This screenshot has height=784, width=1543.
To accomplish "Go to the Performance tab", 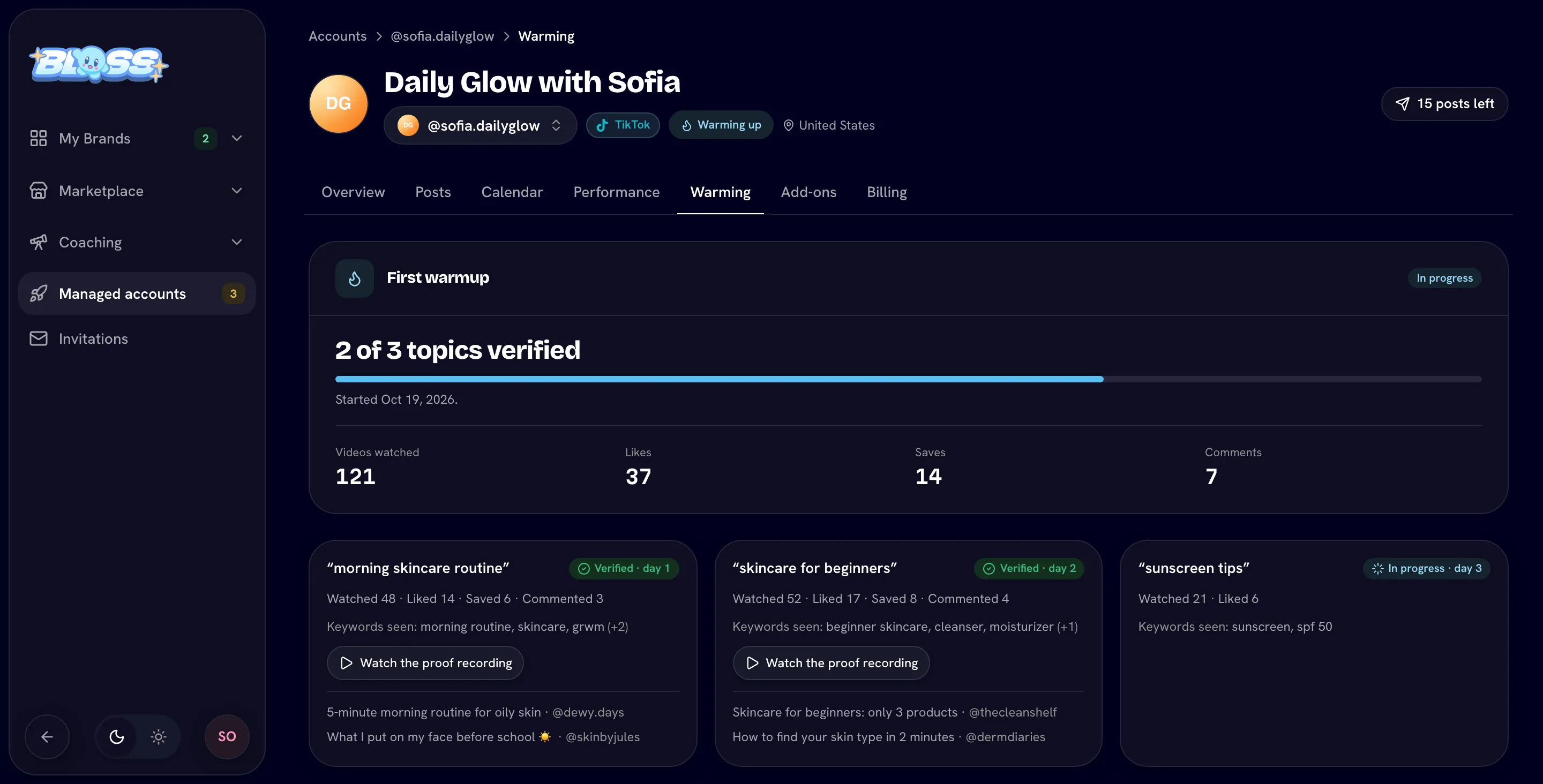I will [x=616, y=192].
